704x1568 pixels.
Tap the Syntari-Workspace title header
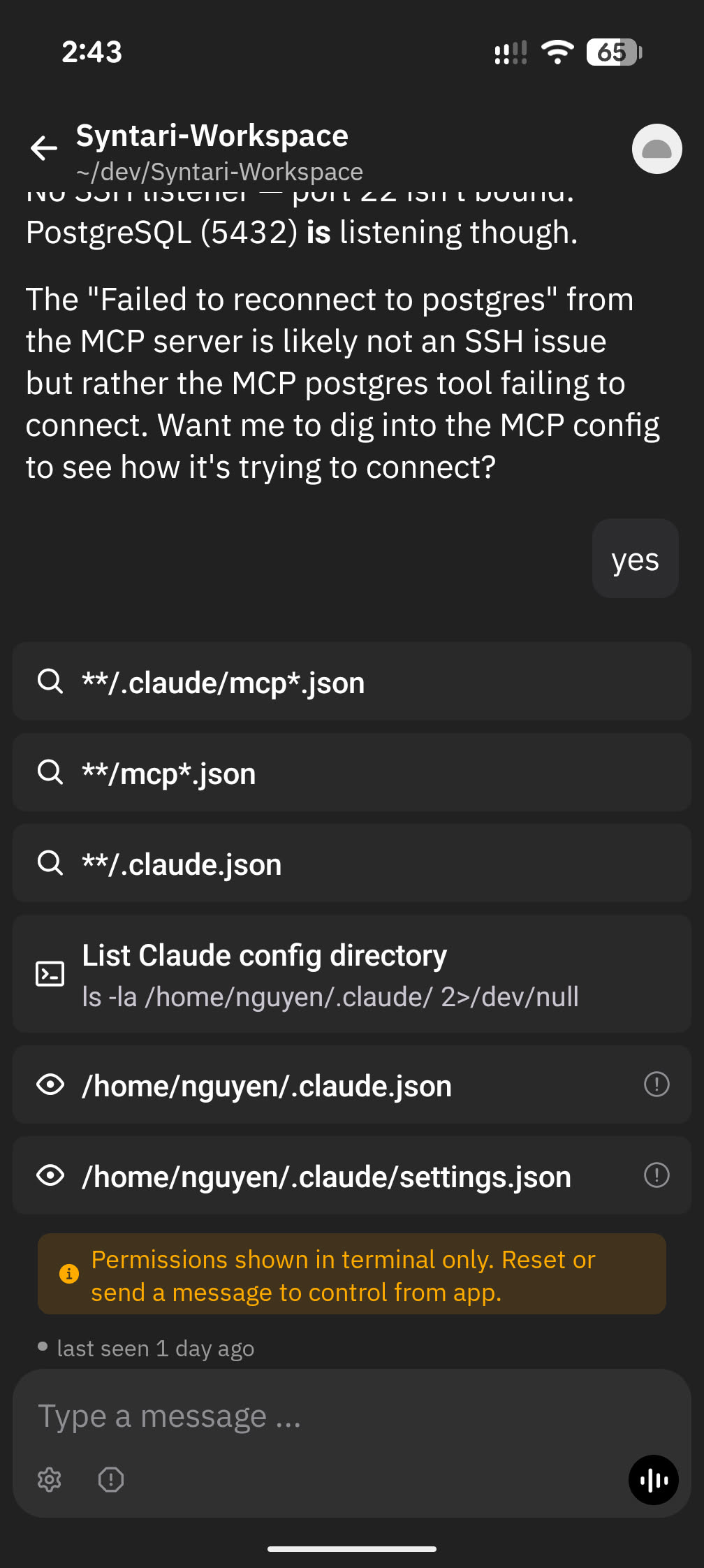(212, 136)
